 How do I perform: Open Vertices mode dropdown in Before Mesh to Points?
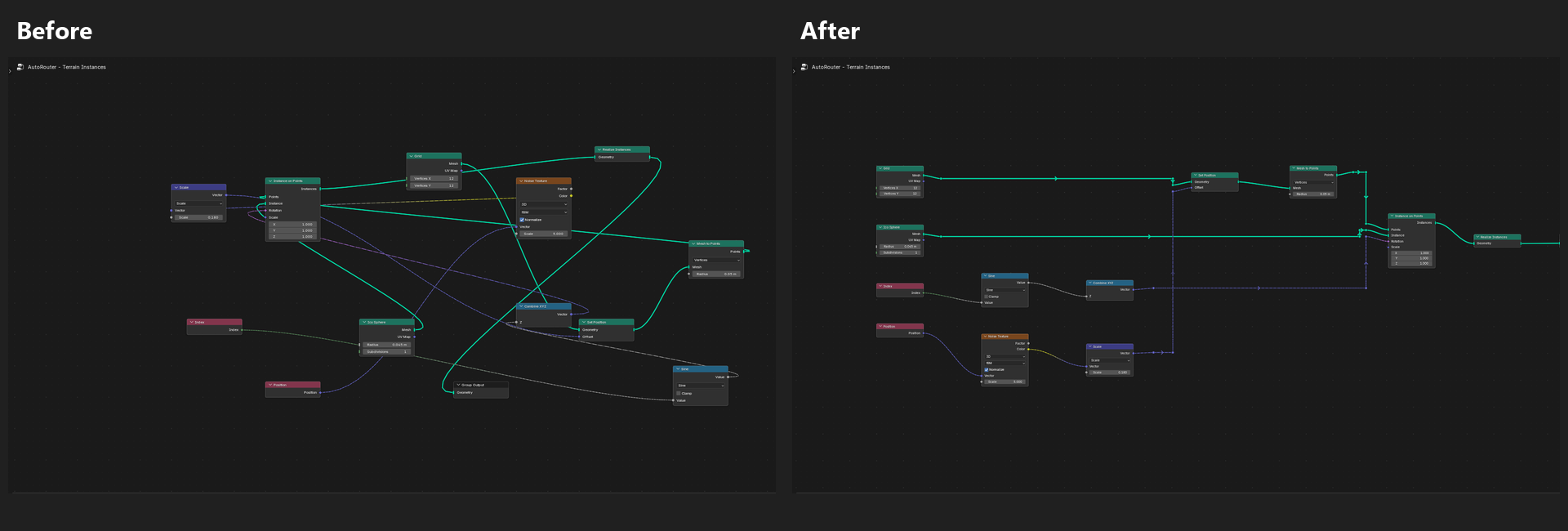(716, 260)
